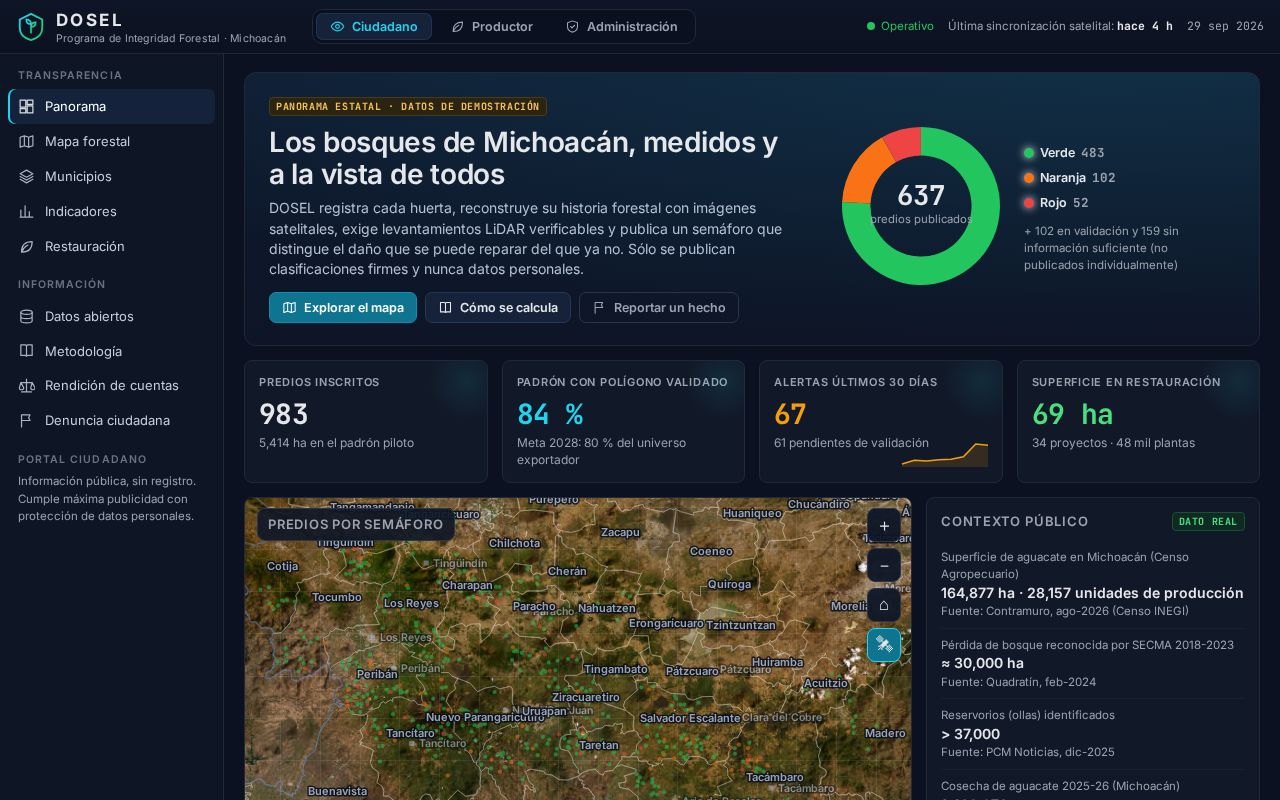Open the Superficie en restauración card
This screenshot has height=800, width=1280.
tap(1138, 422)
